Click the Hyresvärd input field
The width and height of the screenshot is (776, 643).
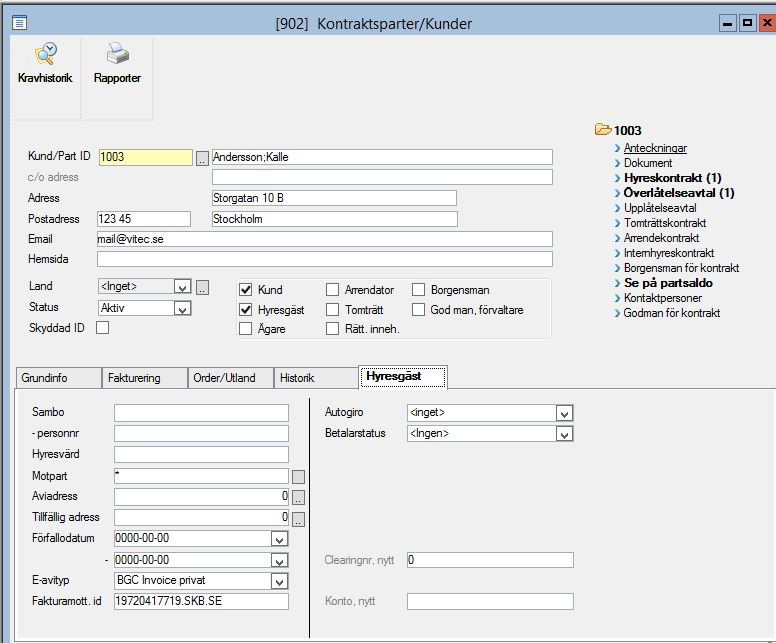201,454
